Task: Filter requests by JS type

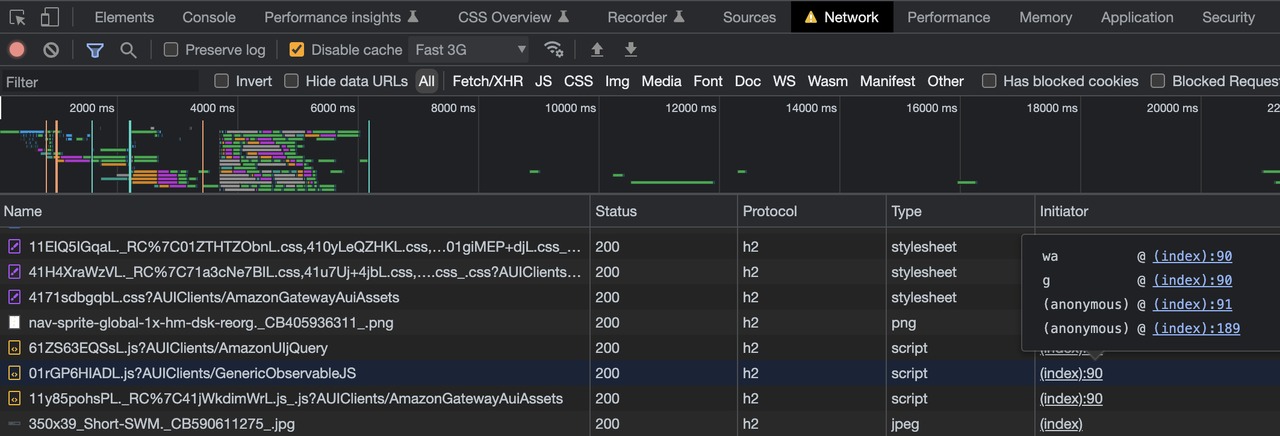Action: (543, 81)
